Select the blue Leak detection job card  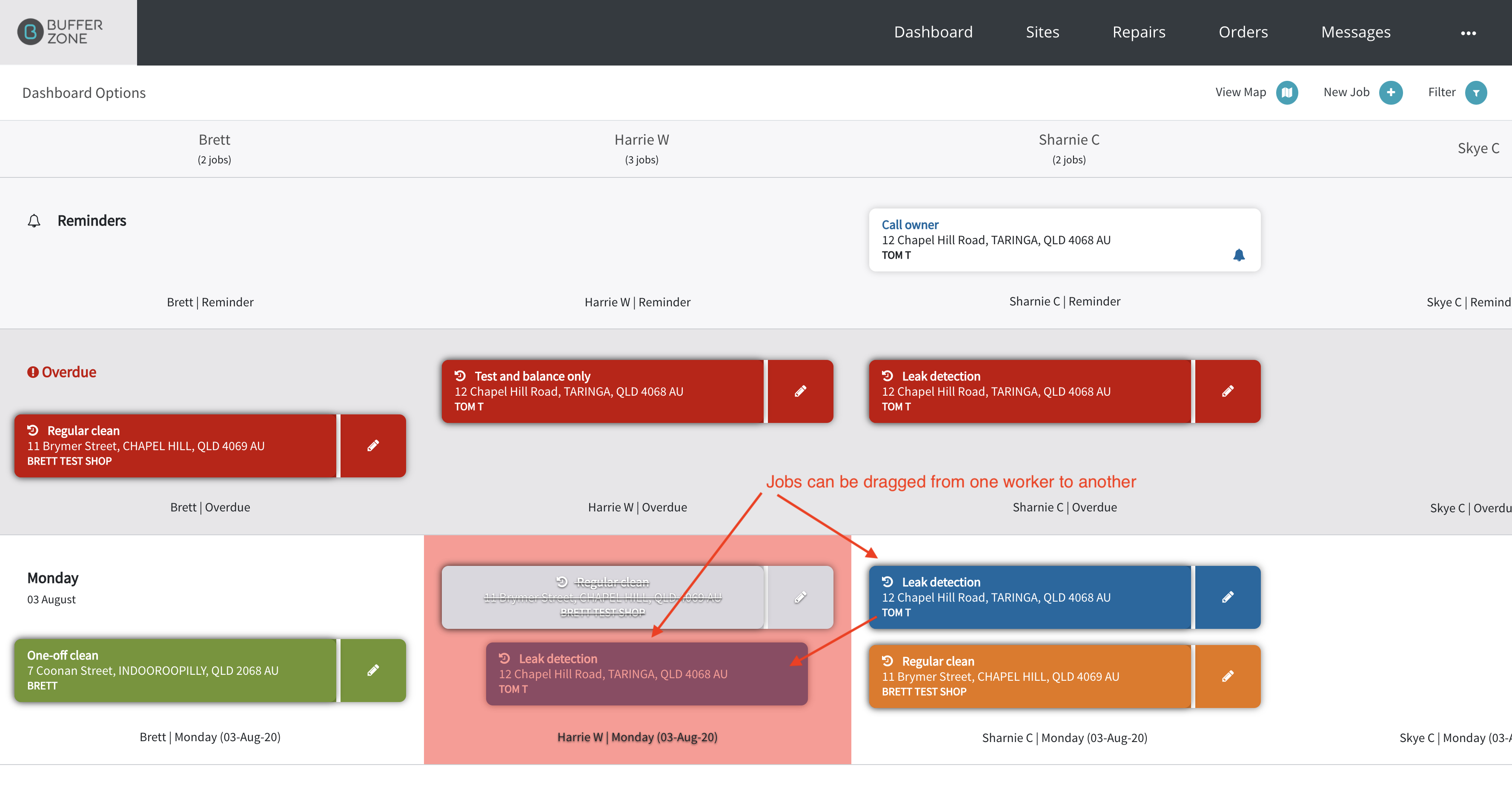(x=1030, y=597)
